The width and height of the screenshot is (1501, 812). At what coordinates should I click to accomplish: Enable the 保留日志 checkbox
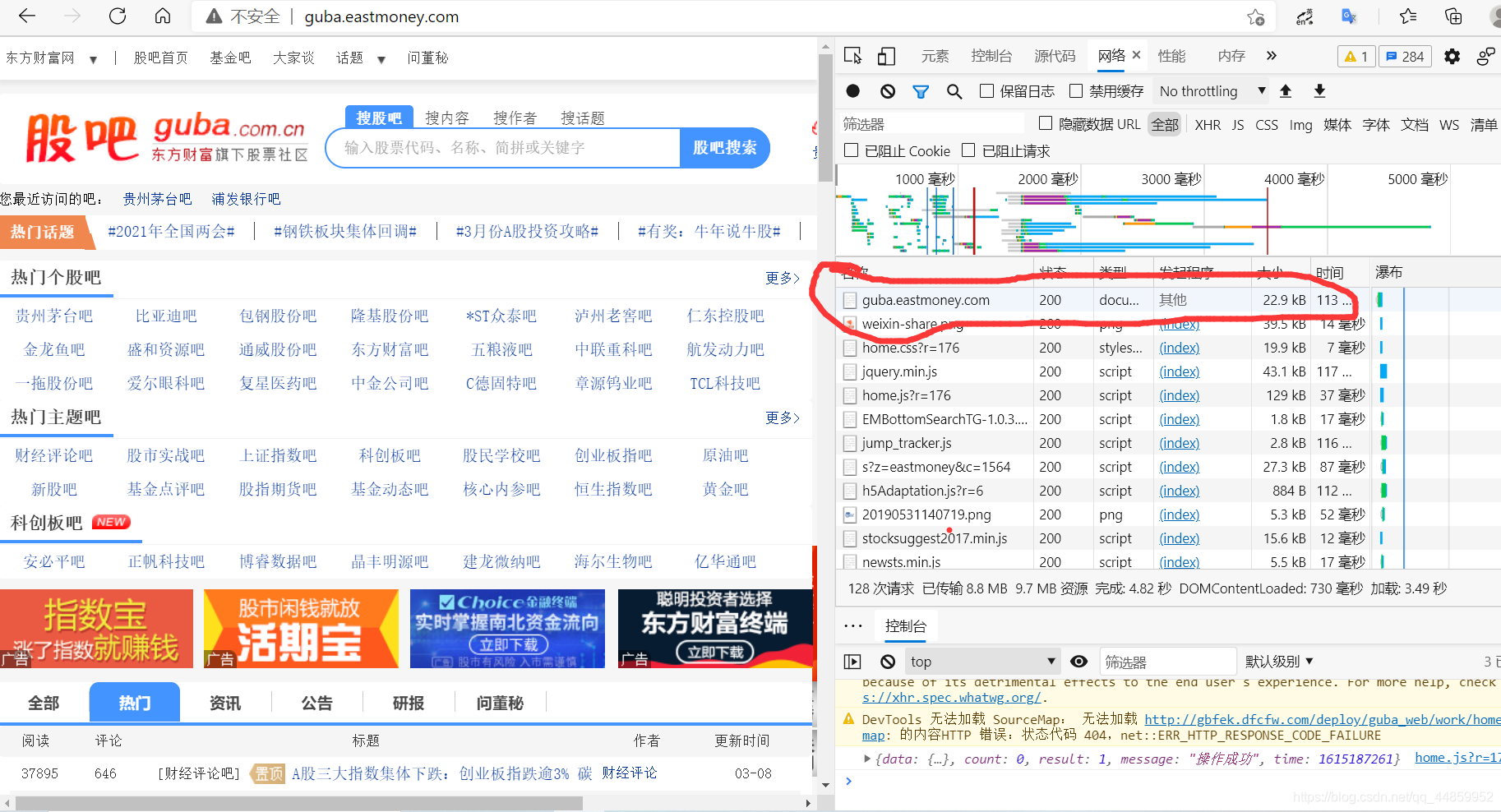pos(986,90)
